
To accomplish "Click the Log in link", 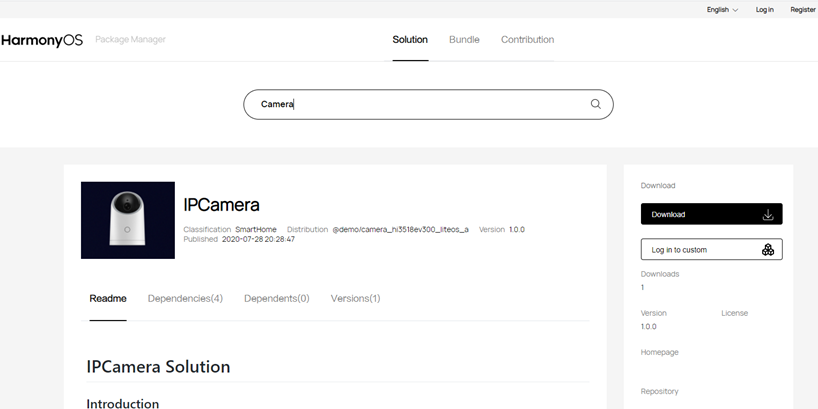I will pos(764,9).
